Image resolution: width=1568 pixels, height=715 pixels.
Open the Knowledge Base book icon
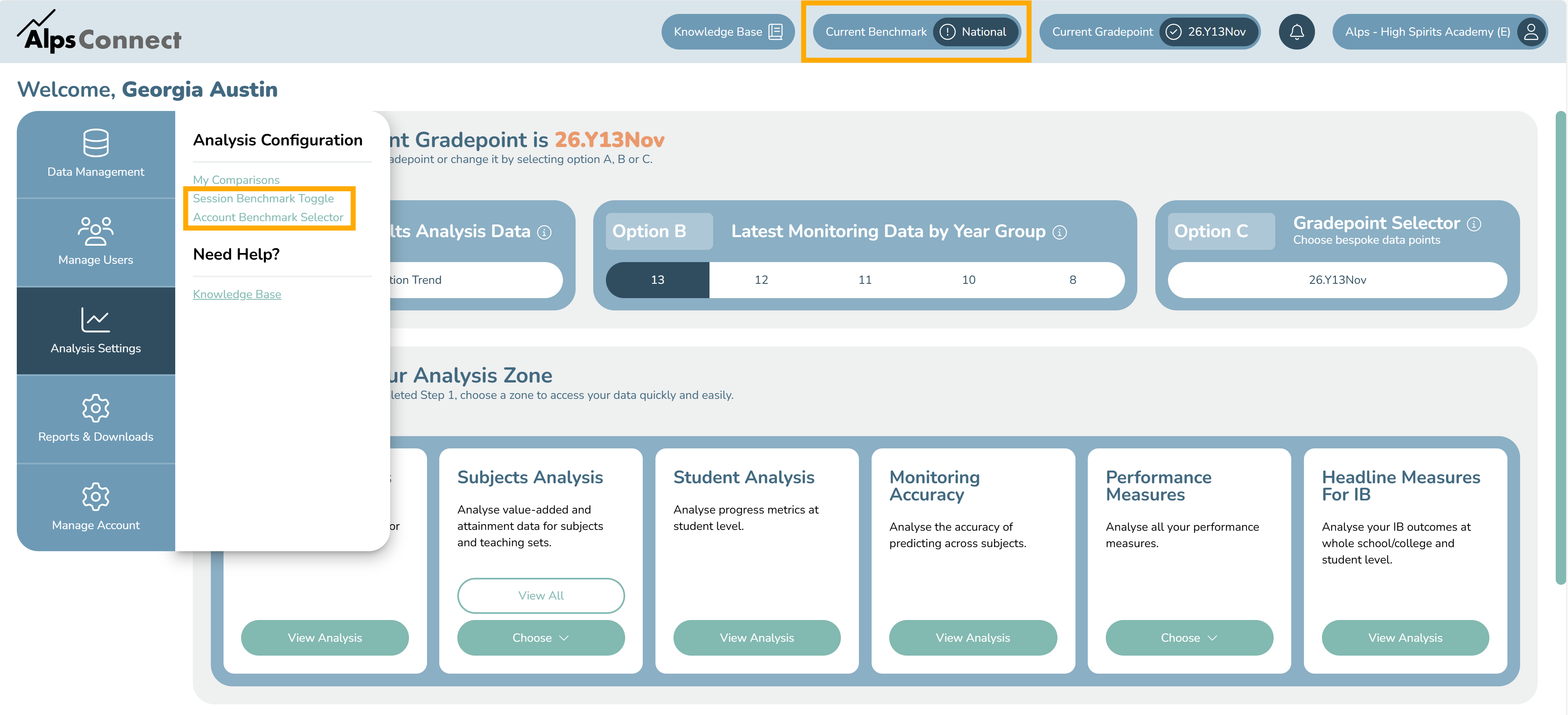775,32
